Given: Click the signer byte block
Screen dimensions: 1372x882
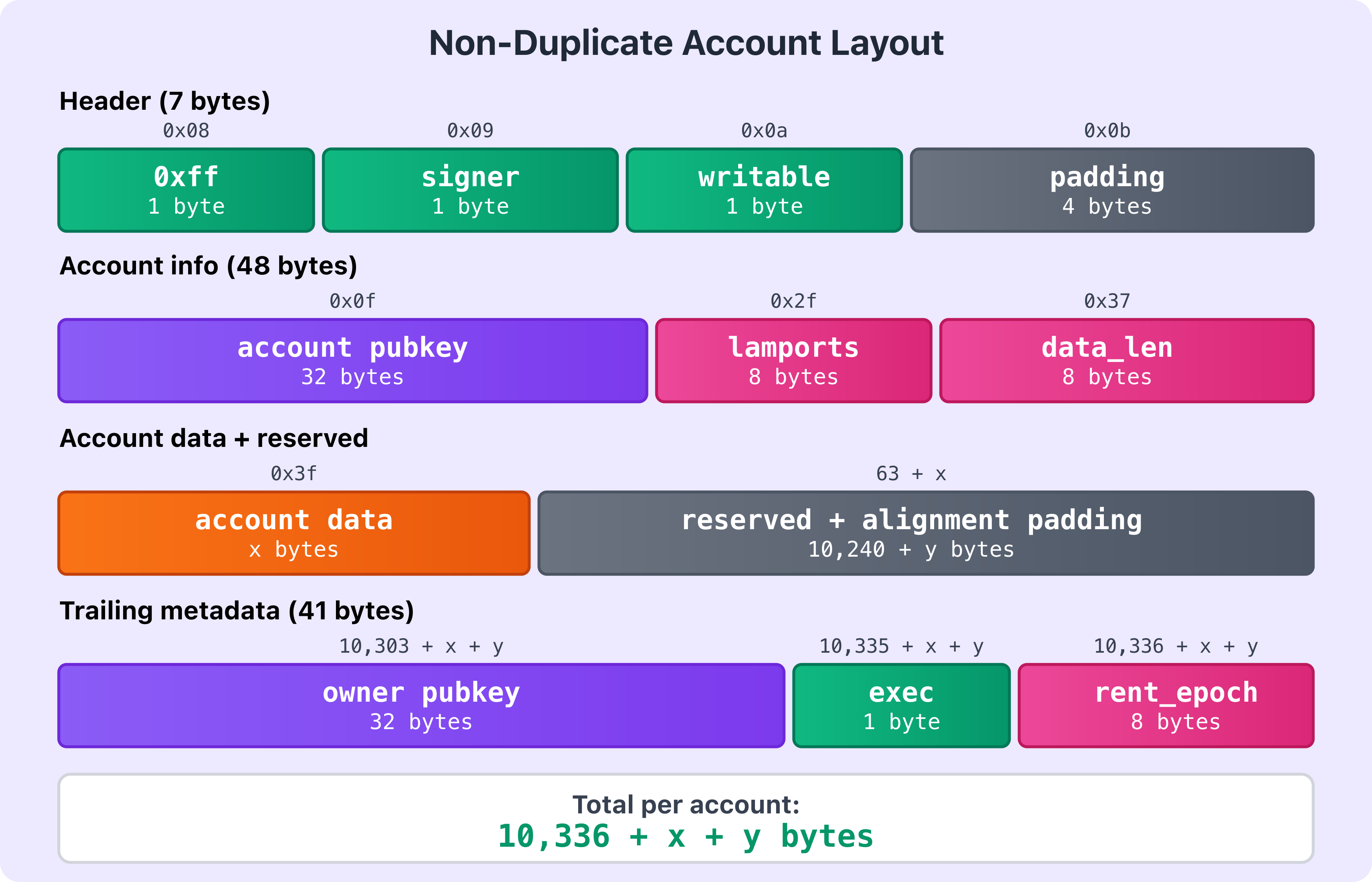Looking at the screenshot, I should point(470,190).
